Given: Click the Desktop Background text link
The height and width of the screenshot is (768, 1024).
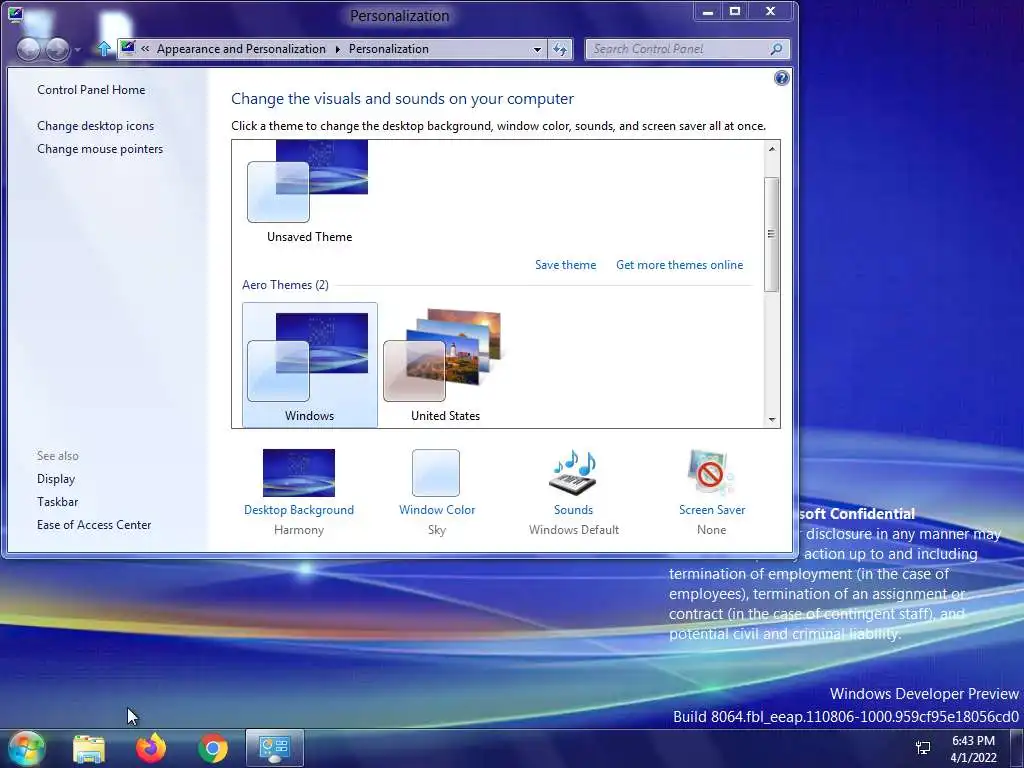Looking at the screenshot, I should [x=298, y=510].
